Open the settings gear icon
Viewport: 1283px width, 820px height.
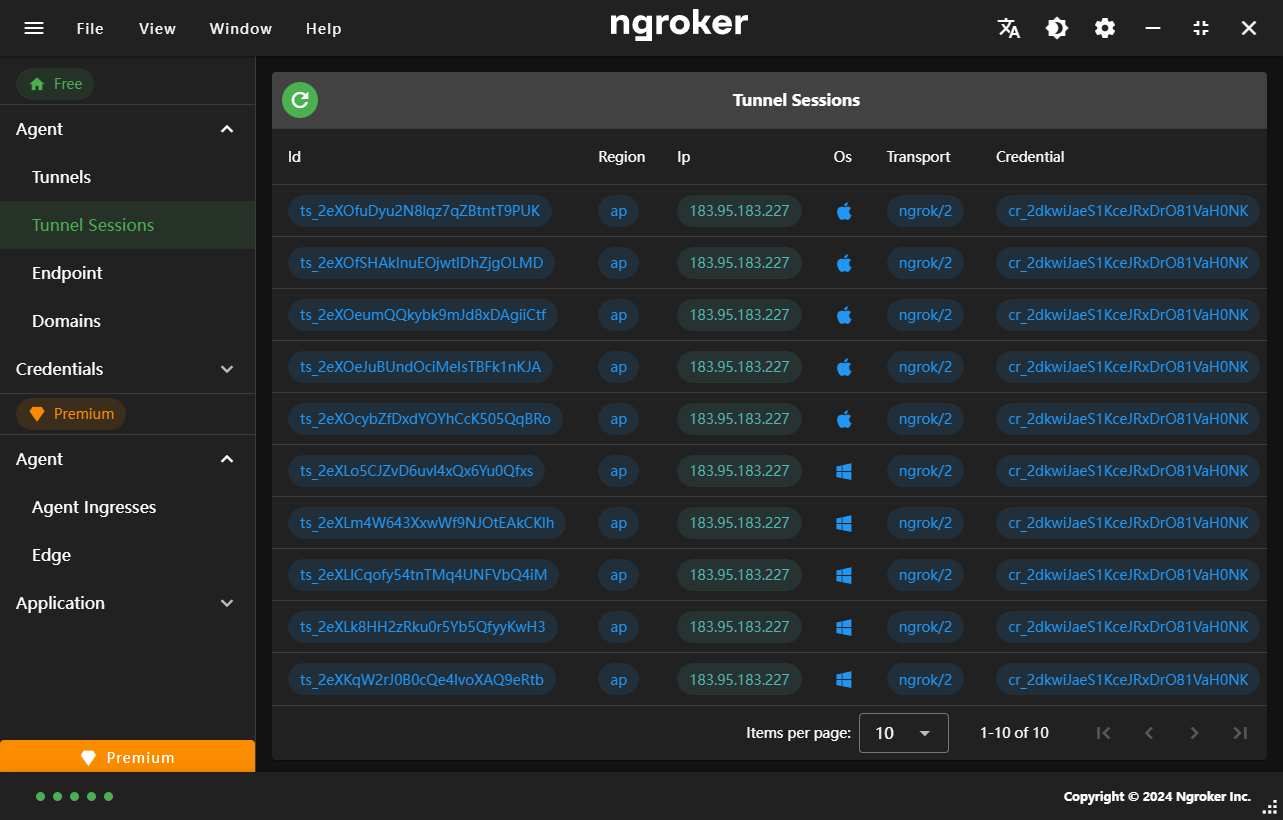click(1105, 28)
